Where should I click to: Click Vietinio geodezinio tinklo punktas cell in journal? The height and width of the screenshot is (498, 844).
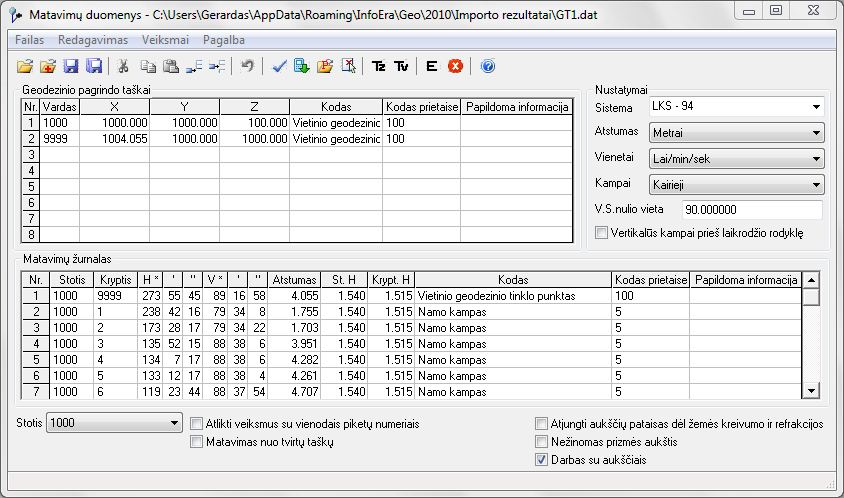[513, 296]
